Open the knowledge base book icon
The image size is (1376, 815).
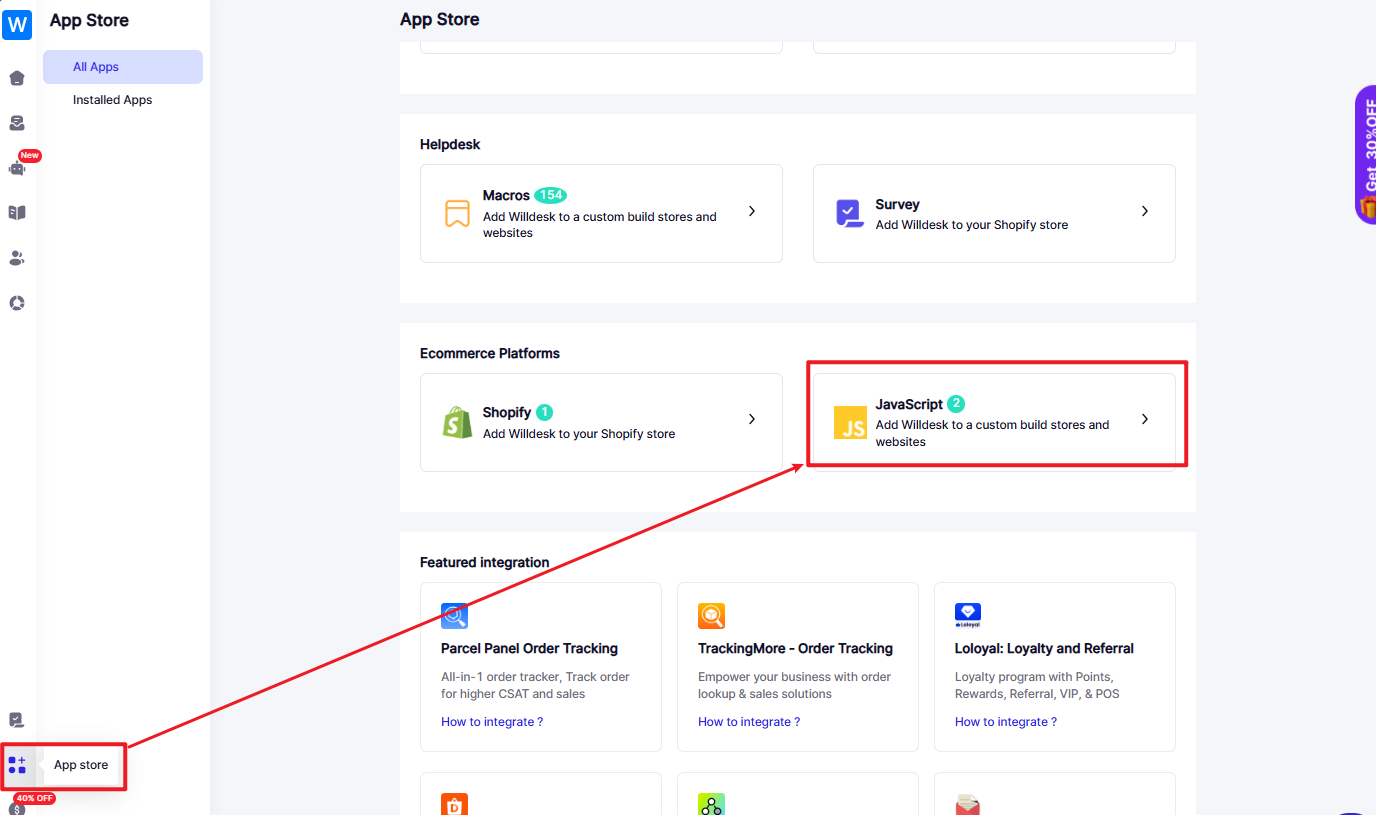(x=17, y=213)
